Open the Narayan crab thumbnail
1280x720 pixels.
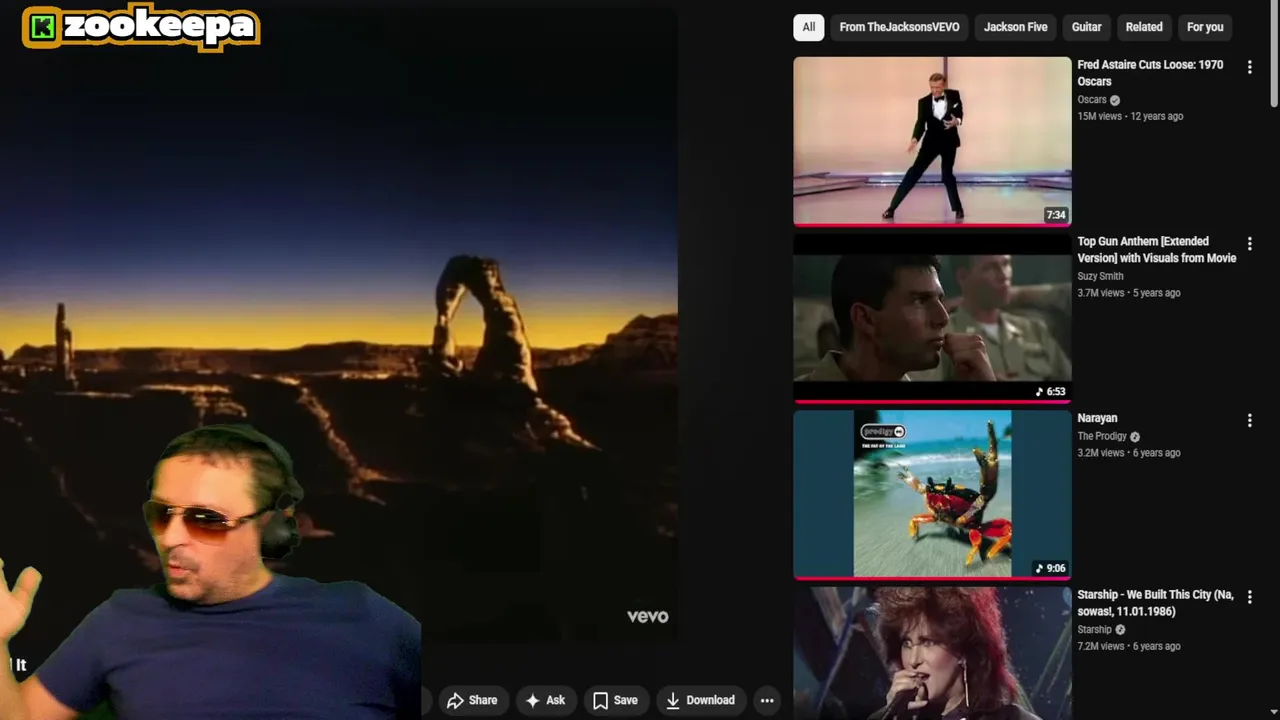(932, 495)
